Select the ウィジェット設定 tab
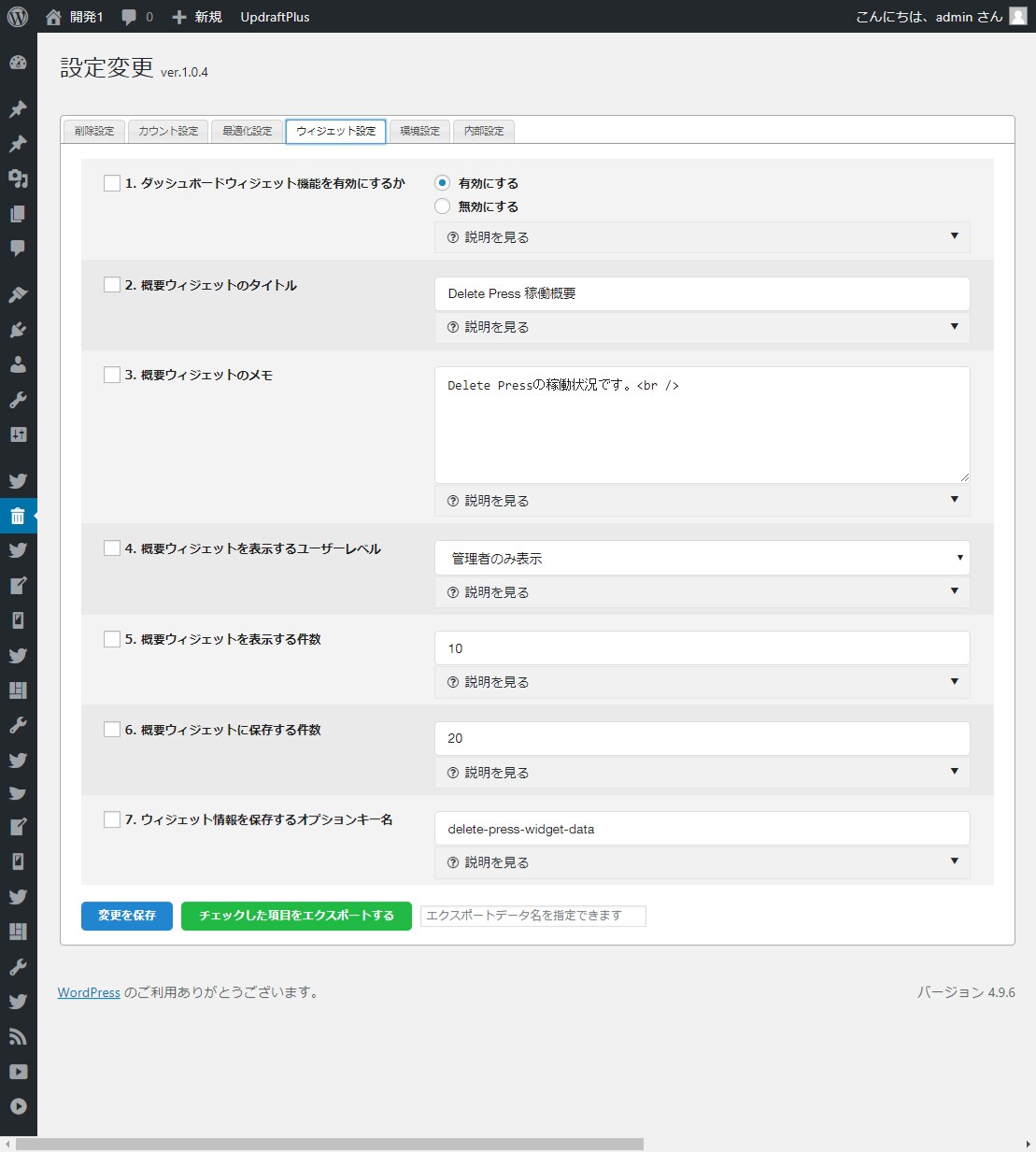This screenshot has height=1152, width=1036. (x=336, y=131)
